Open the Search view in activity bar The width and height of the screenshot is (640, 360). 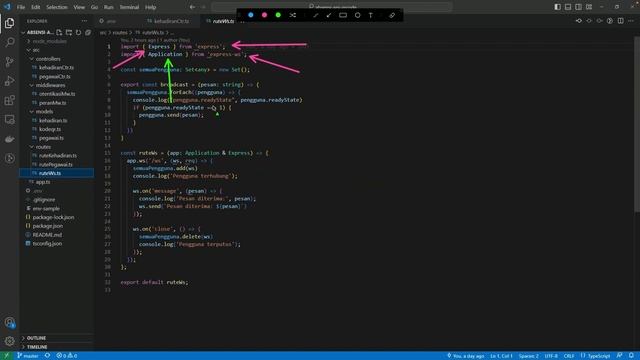pyautogui.click(x=9, y=42)
